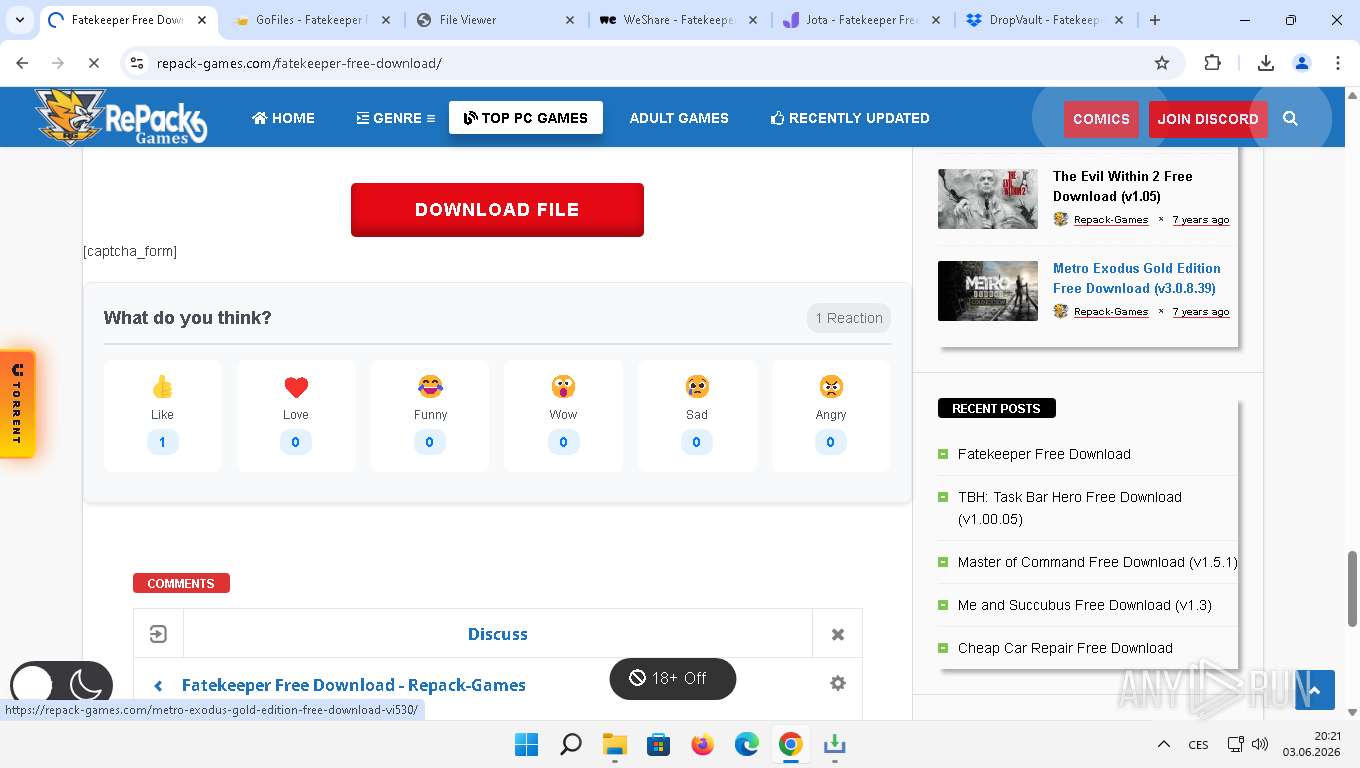This screenshot has height=768, width=1360.
Task: Open File Explorer from the taskbar
Action: pos(614,744)
